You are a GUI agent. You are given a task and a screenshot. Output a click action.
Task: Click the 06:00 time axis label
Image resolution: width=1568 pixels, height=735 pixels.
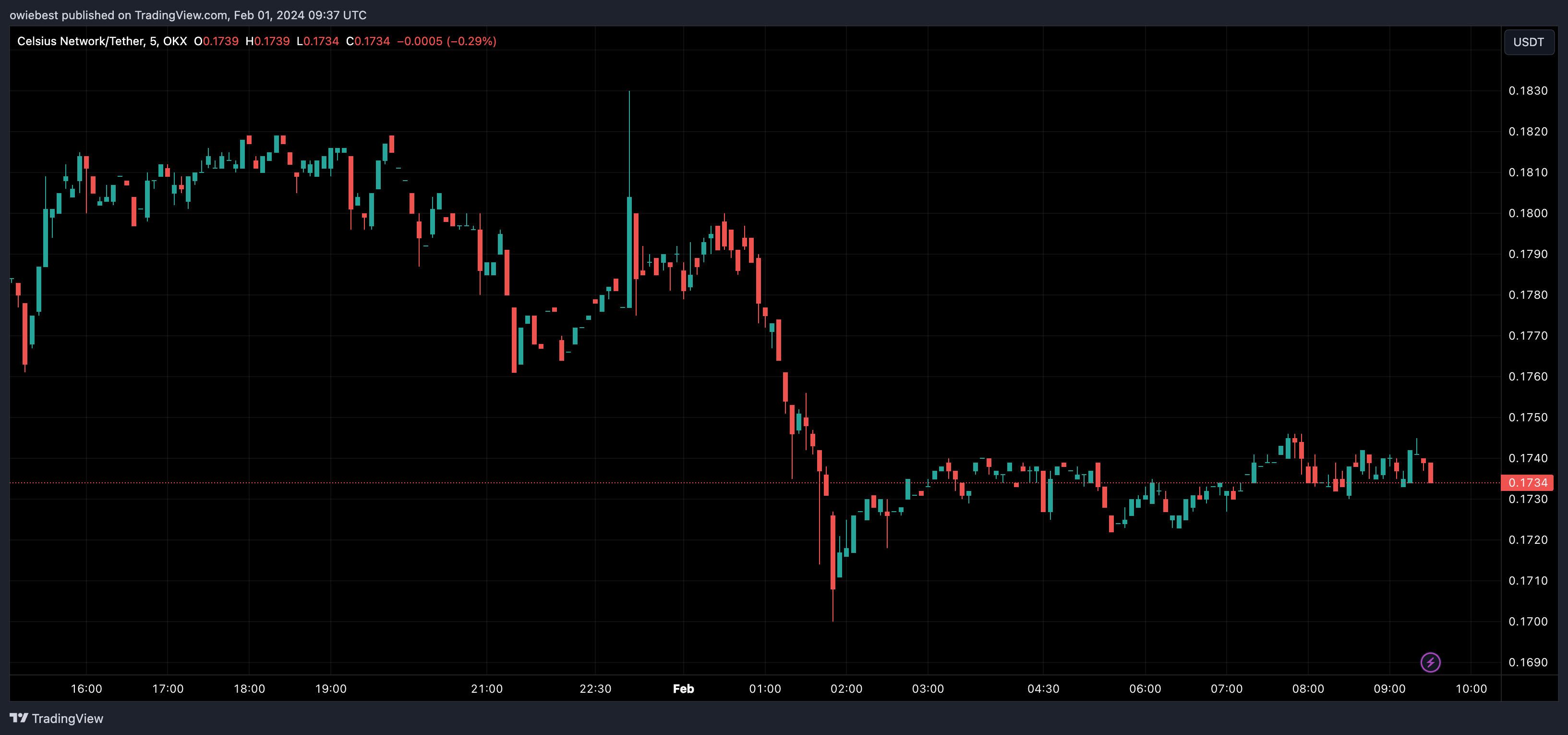(1146, 689)
